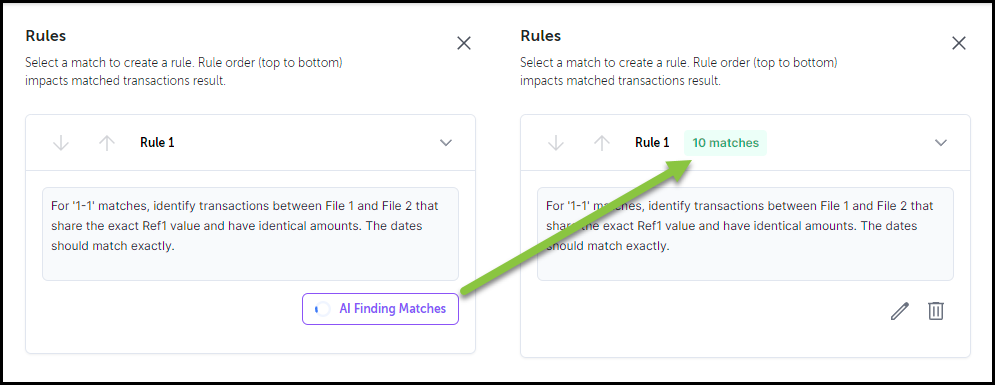Collapse Rule 1 chevron next to 10 matches

click(x=941, y=143)
